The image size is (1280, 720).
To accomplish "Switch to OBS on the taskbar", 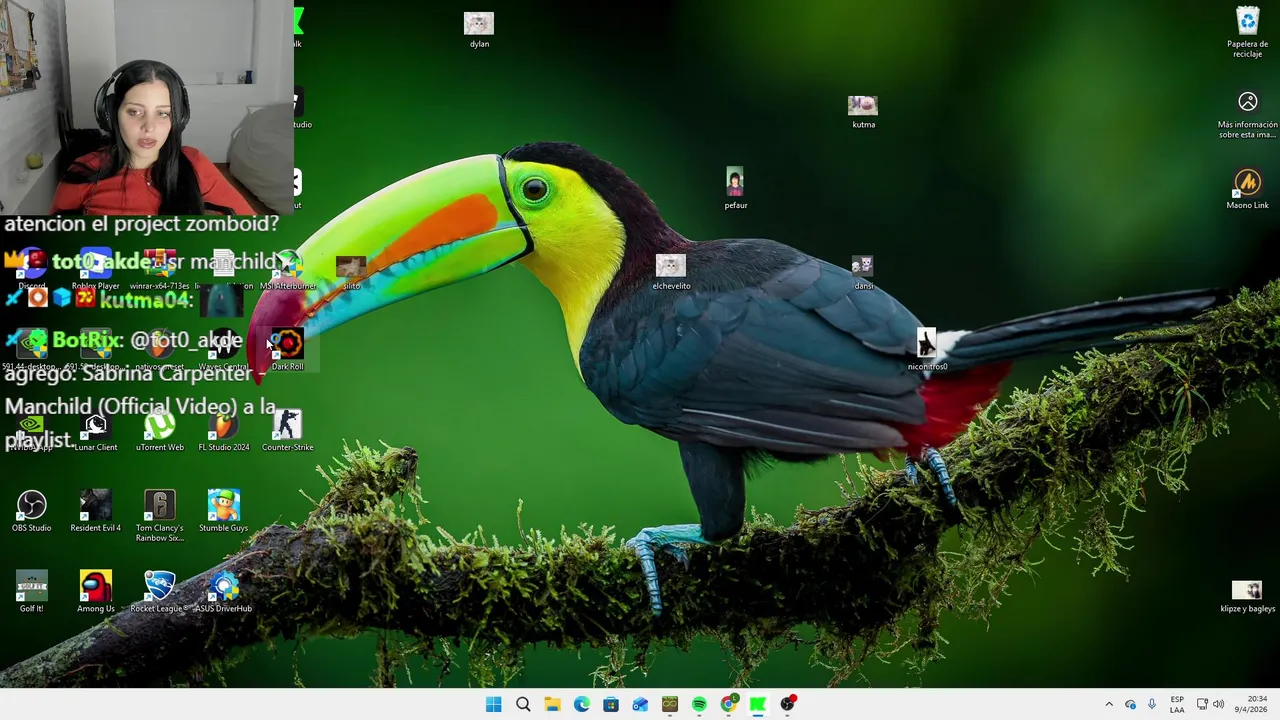I will tap(787, 704).
